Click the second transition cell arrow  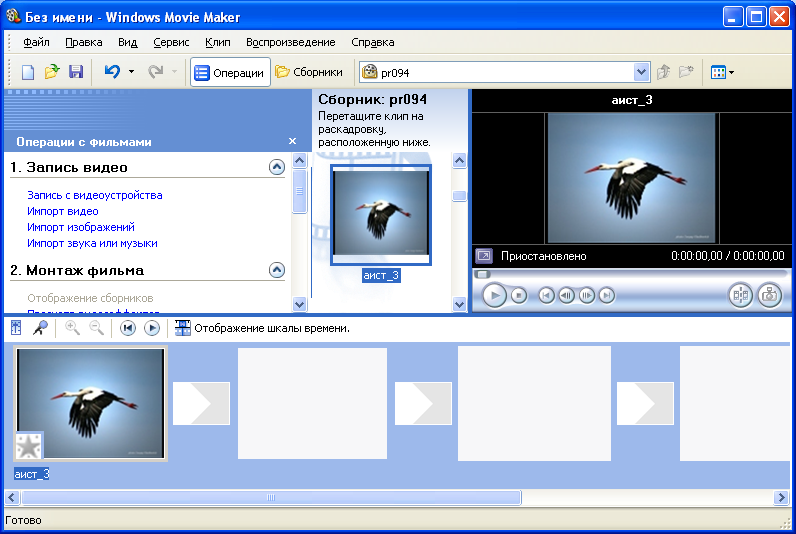pyautogui.click(x=423, y=404)
